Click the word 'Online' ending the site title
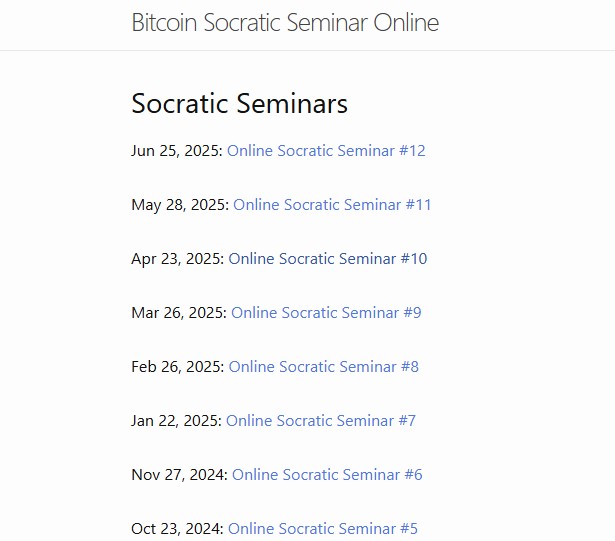Viewport: 615px width, 541px height. 406,23
